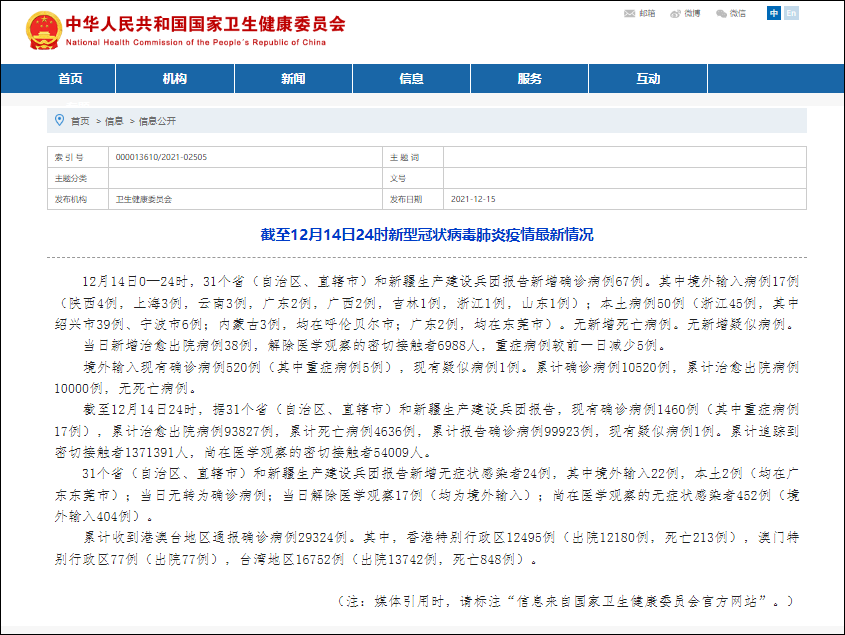Click the national emblem logo
Screen dimensions: 845x635
tap(42, 27)
